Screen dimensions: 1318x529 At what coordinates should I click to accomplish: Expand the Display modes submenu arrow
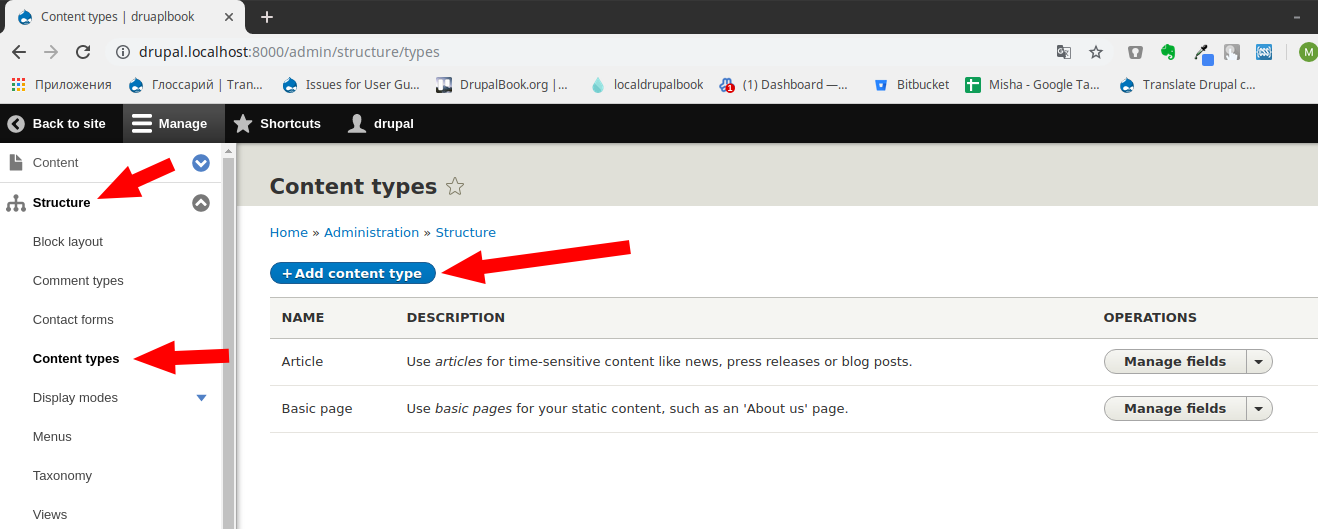point(201,398)
